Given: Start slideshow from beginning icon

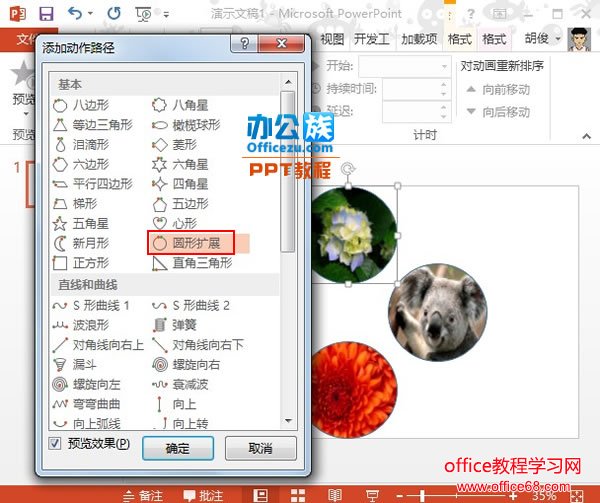Looking at the screenshot, I should [x=143, y=14].
